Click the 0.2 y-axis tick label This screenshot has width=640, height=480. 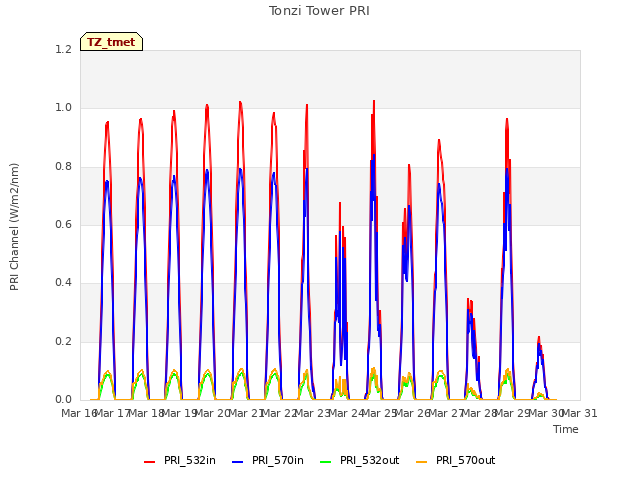[x=64, y=341]
